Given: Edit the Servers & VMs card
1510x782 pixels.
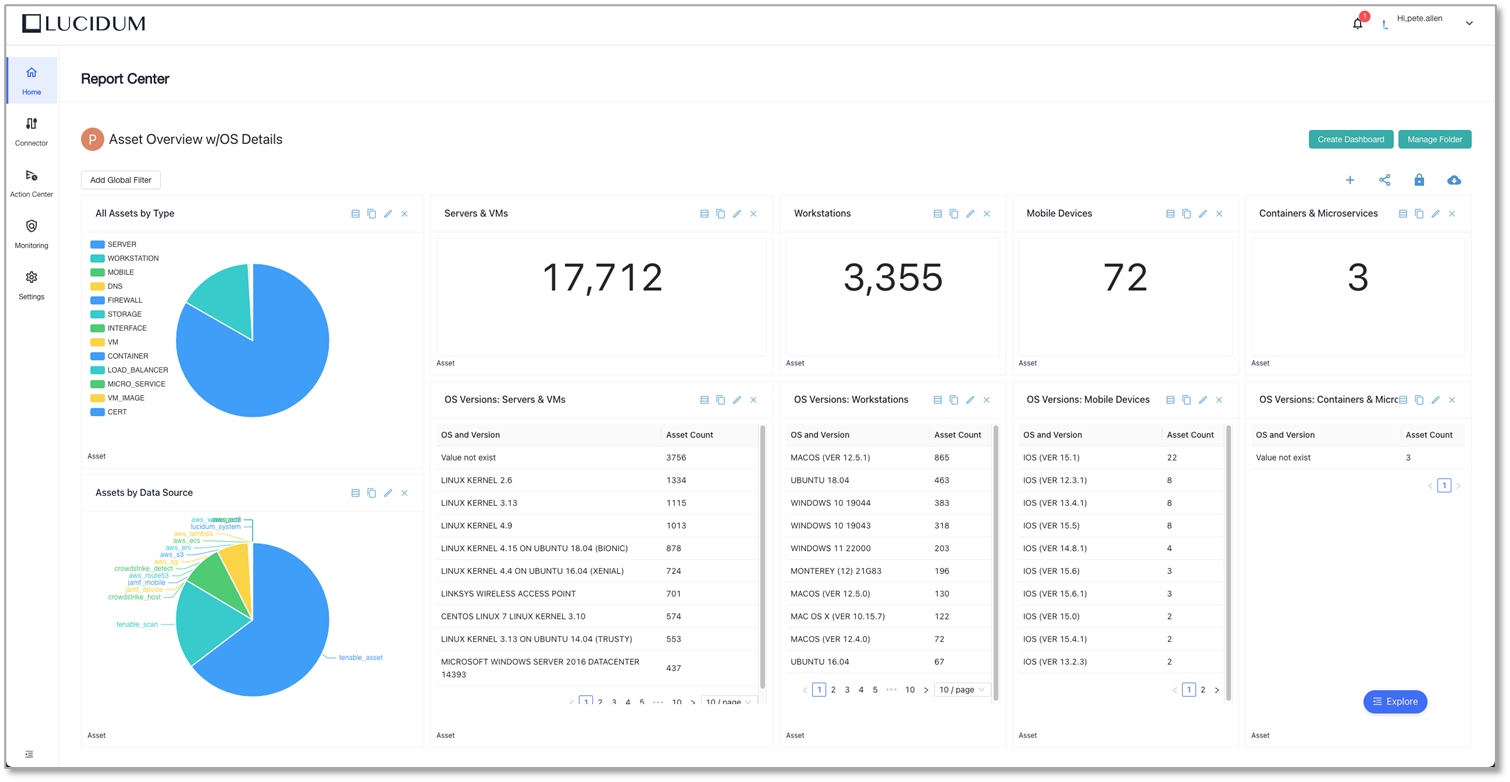Looking at the screenshot, I should (x=737, y=214).
